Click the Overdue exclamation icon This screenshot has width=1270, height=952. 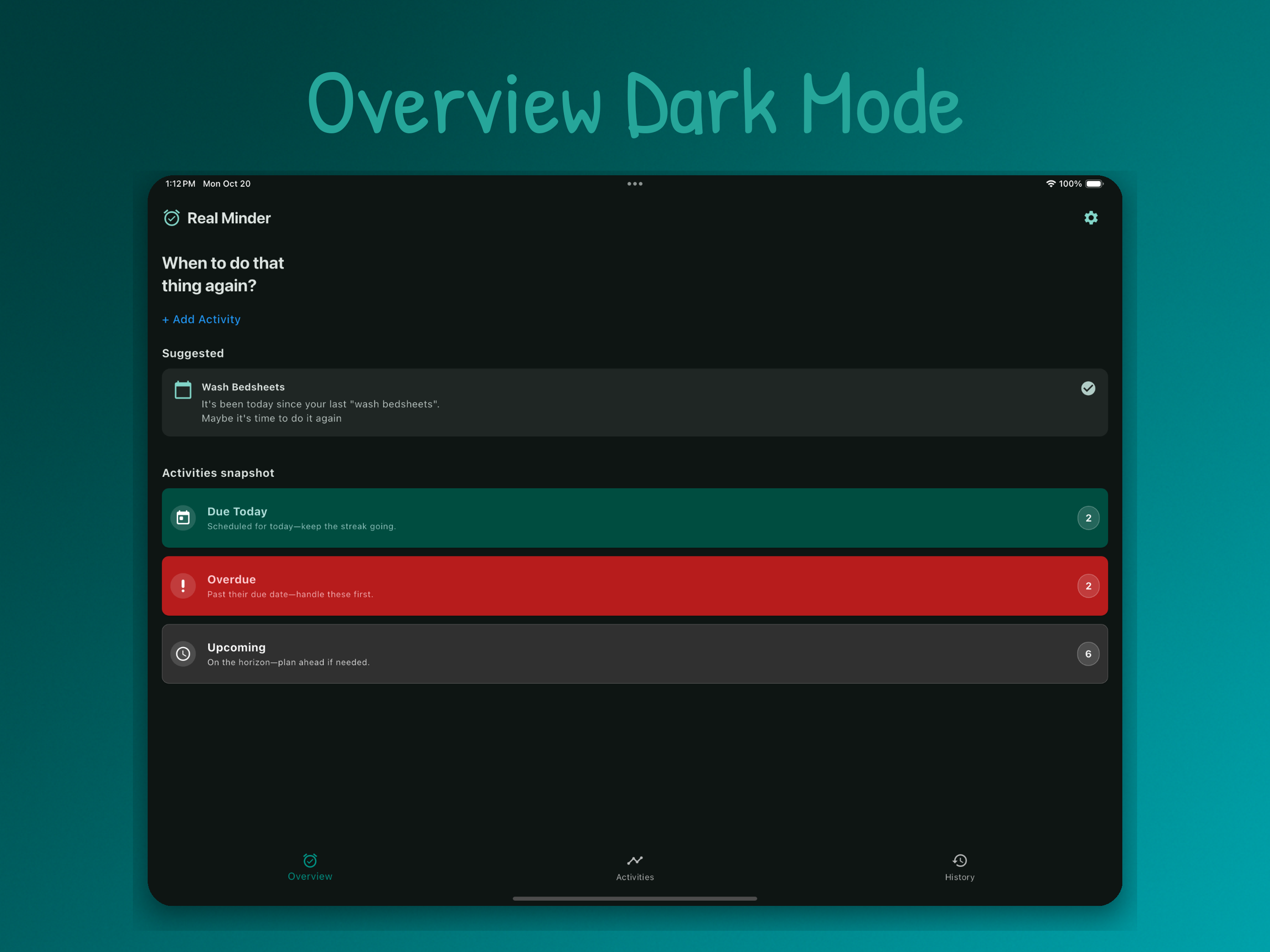(183, 586)
